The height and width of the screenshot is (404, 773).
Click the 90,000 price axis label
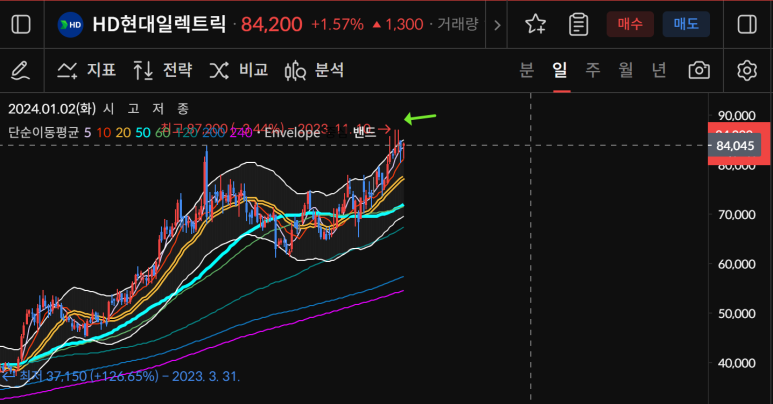coord(737,115)
